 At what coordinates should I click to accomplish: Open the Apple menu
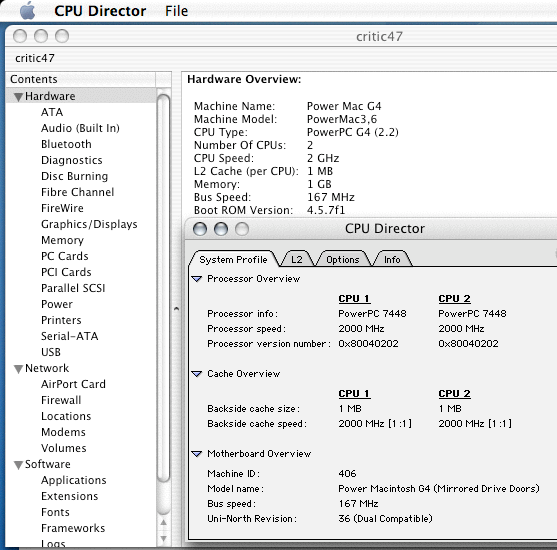[27, 10]
